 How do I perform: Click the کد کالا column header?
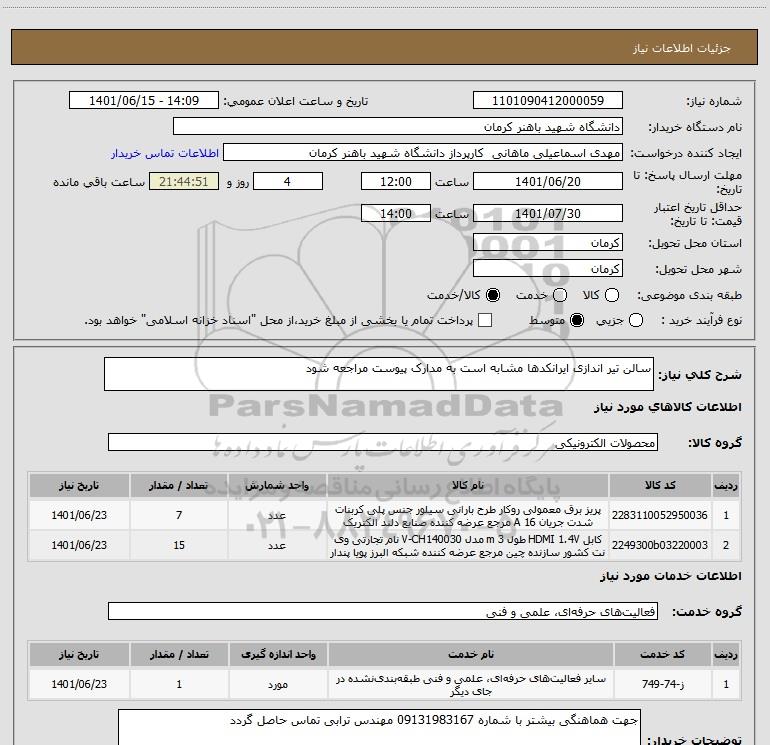pyautogui.click(x=660, y=486)
